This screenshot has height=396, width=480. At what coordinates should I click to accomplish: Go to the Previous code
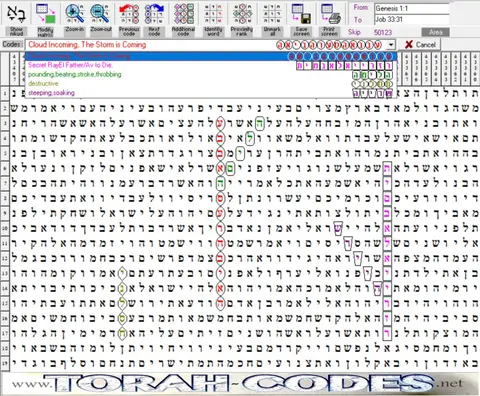click(129, 15)
